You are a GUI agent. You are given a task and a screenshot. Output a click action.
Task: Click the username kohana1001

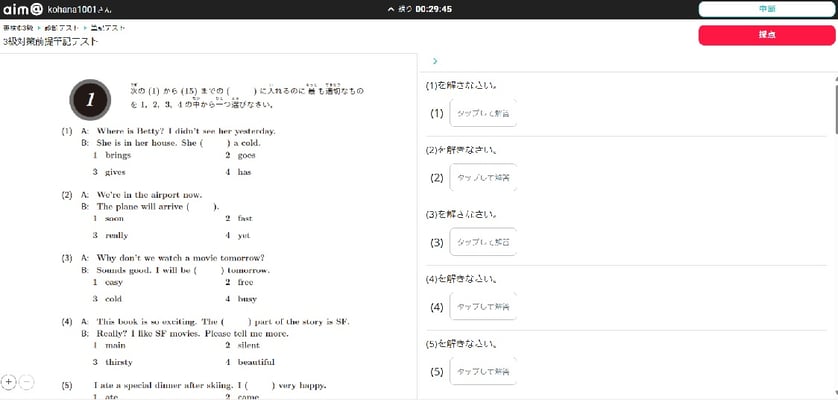[x=71, y=10]
